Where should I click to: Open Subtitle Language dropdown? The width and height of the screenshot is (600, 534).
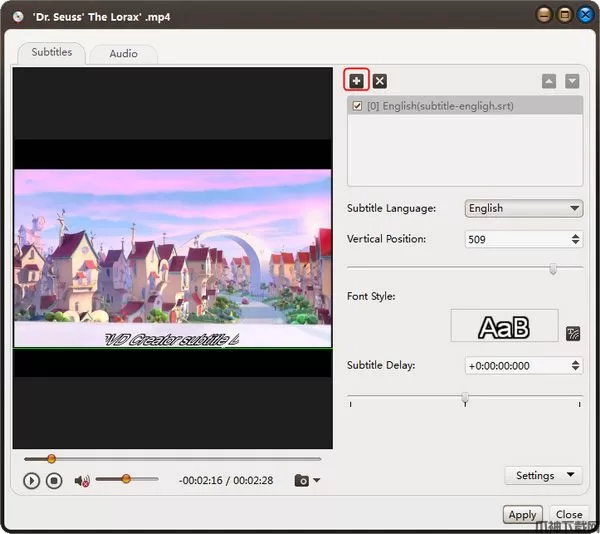[x=524, y=208]
